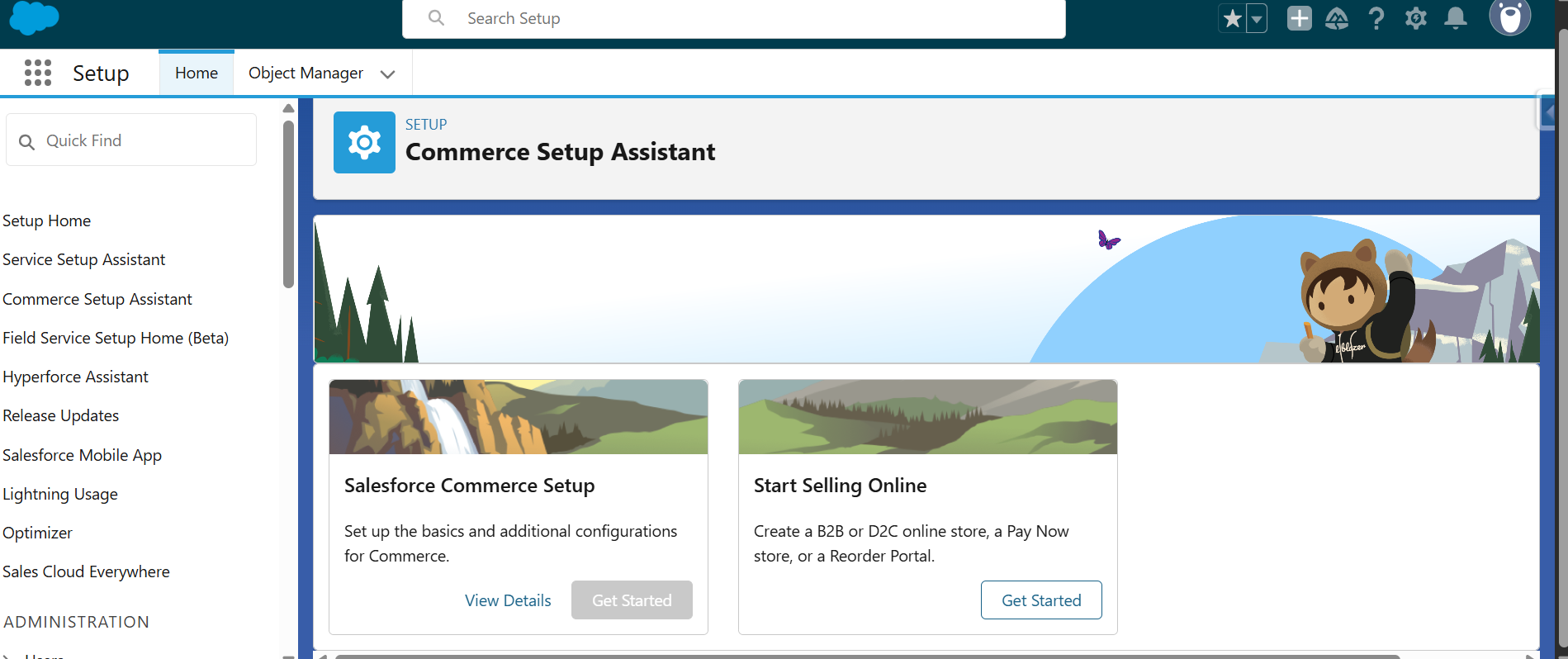The image size is (1568, 659).
Task: Click the Salesforce cloud logo
Action: [x=34, y=18]
